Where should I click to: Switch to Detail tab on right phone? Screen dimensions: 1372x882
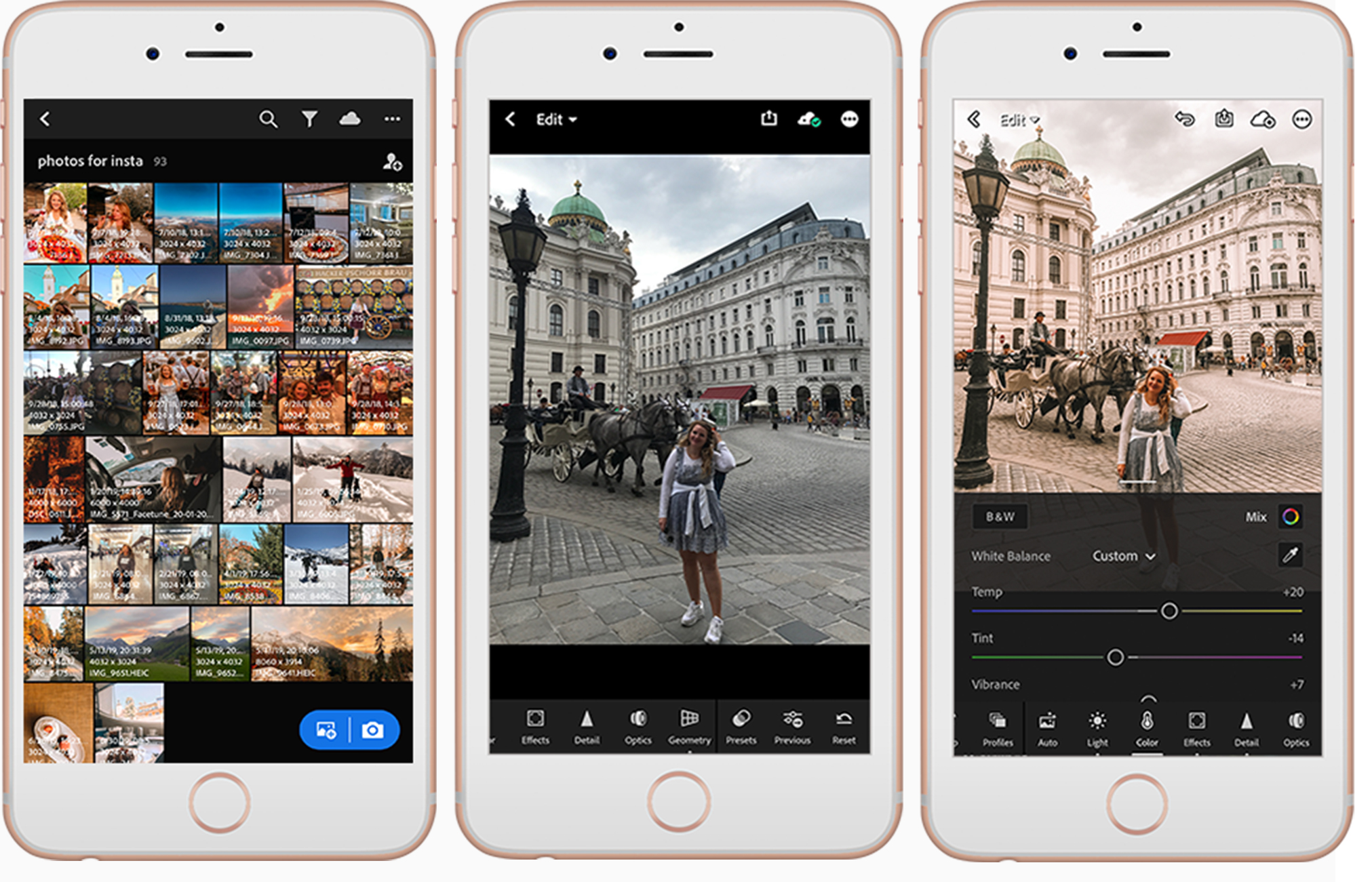(1247, 729)
